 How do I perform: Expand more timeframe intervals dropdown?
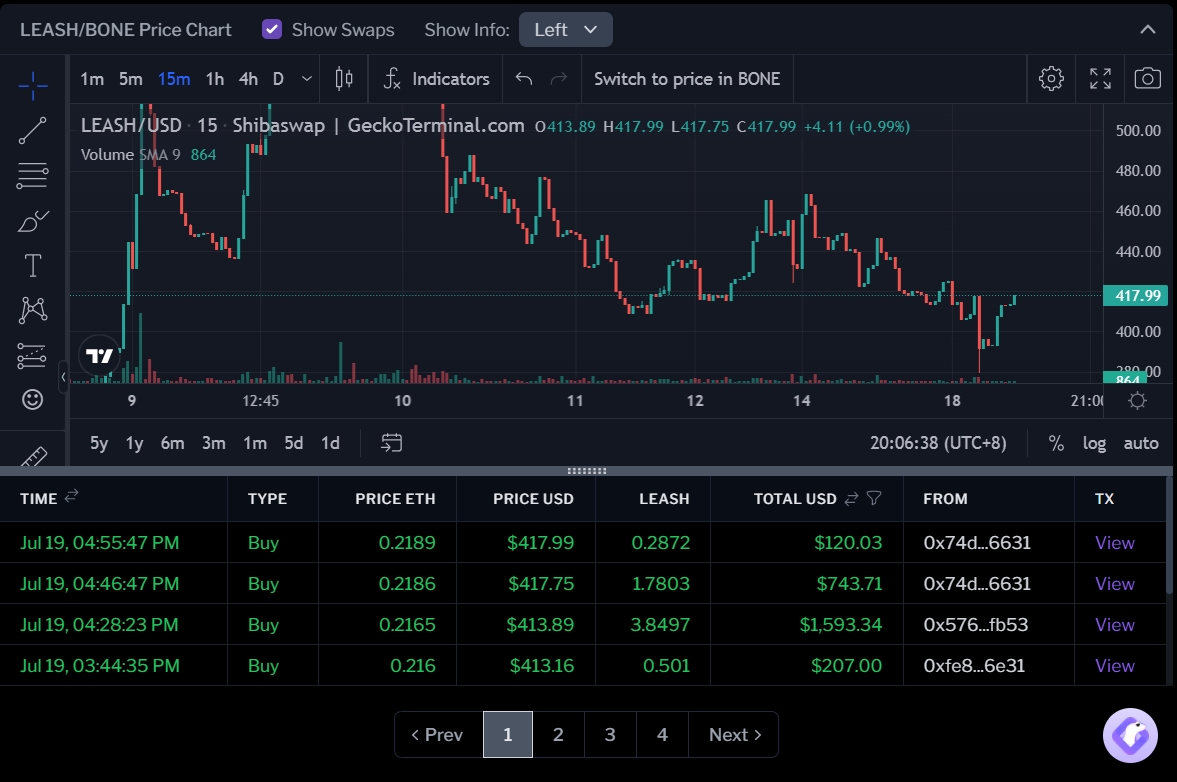(x=306, y=79)
